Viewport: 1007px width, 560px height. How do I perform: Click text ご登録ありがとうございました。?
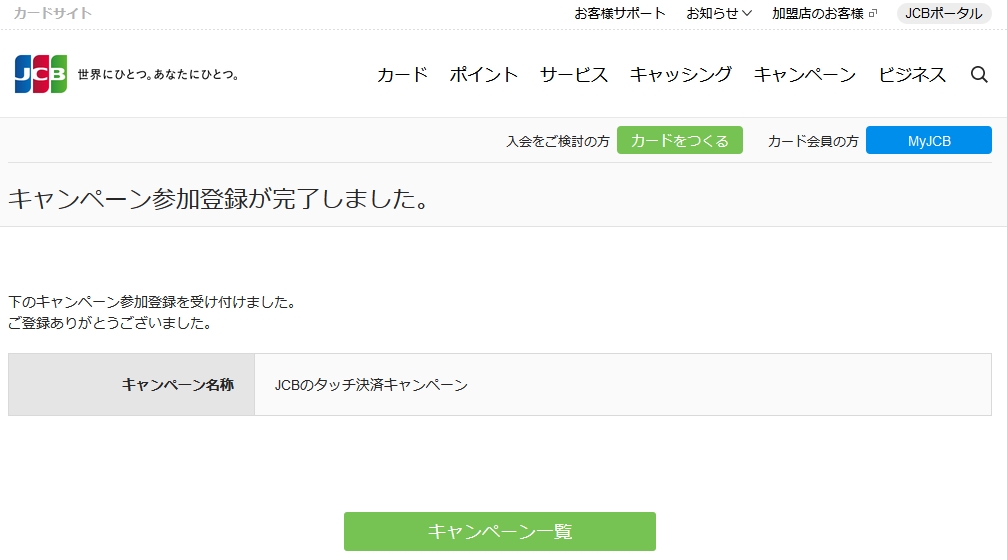110,323
